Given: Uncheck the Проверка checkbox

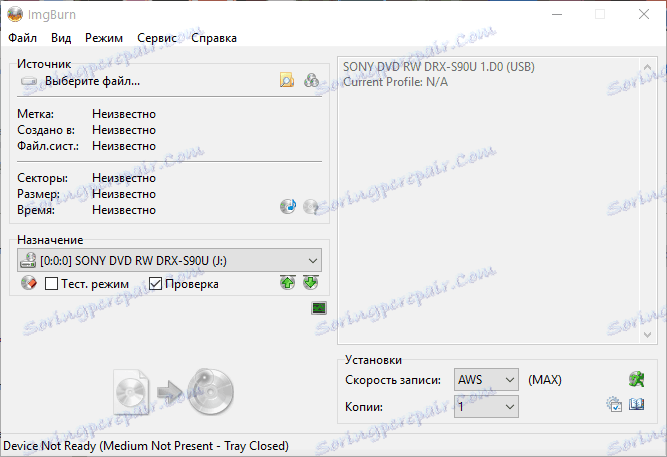Looking at the screenshot, I should coord(155,283).
